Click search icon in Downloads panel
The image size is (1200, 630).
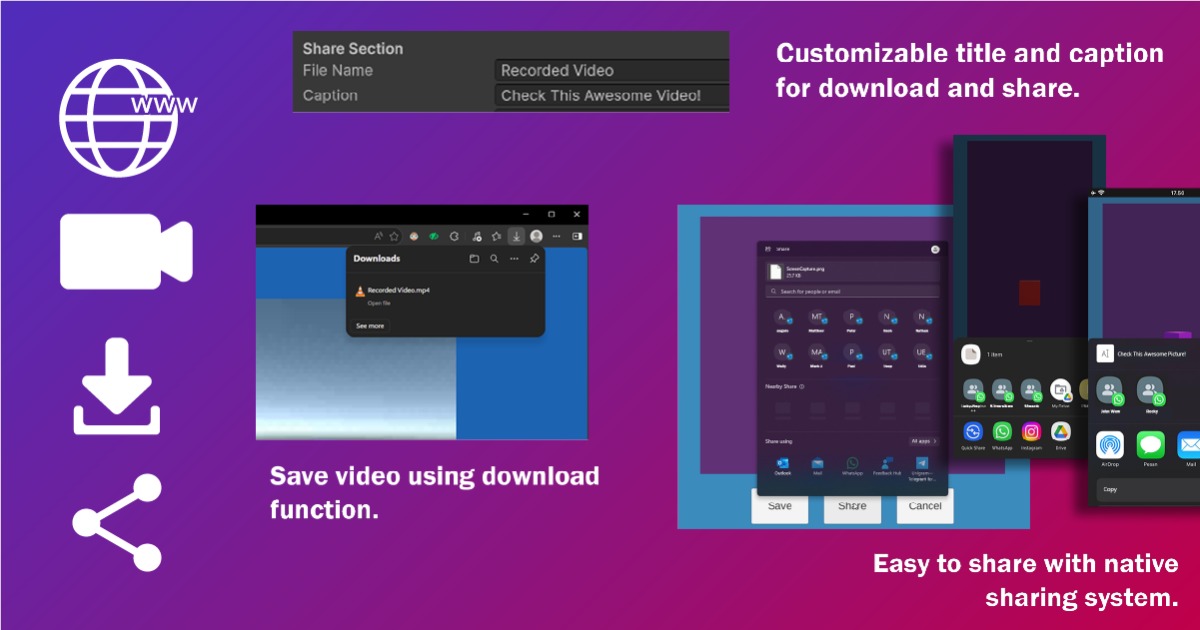494,258
